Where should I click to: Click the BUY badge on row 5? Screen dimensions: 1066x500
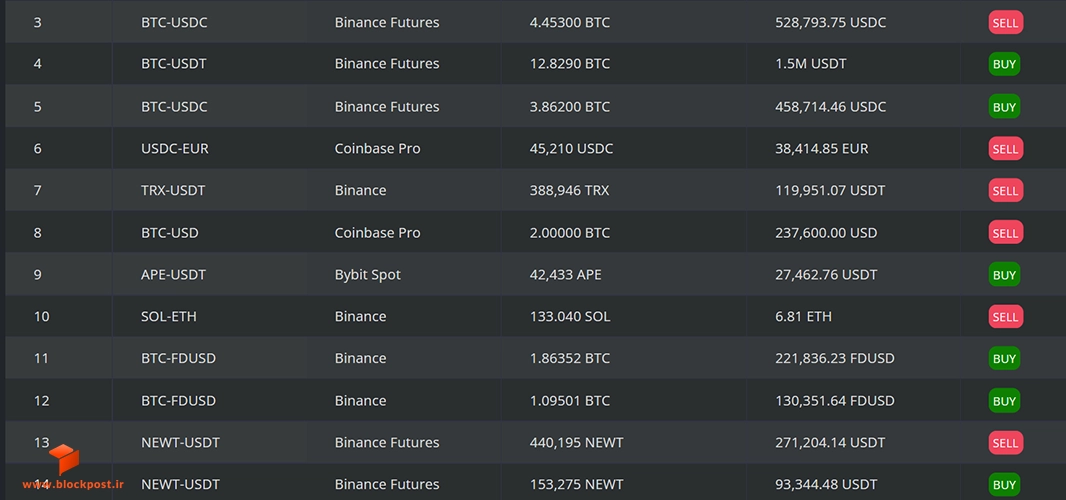pyautogui.click(x=1004, y=107)
